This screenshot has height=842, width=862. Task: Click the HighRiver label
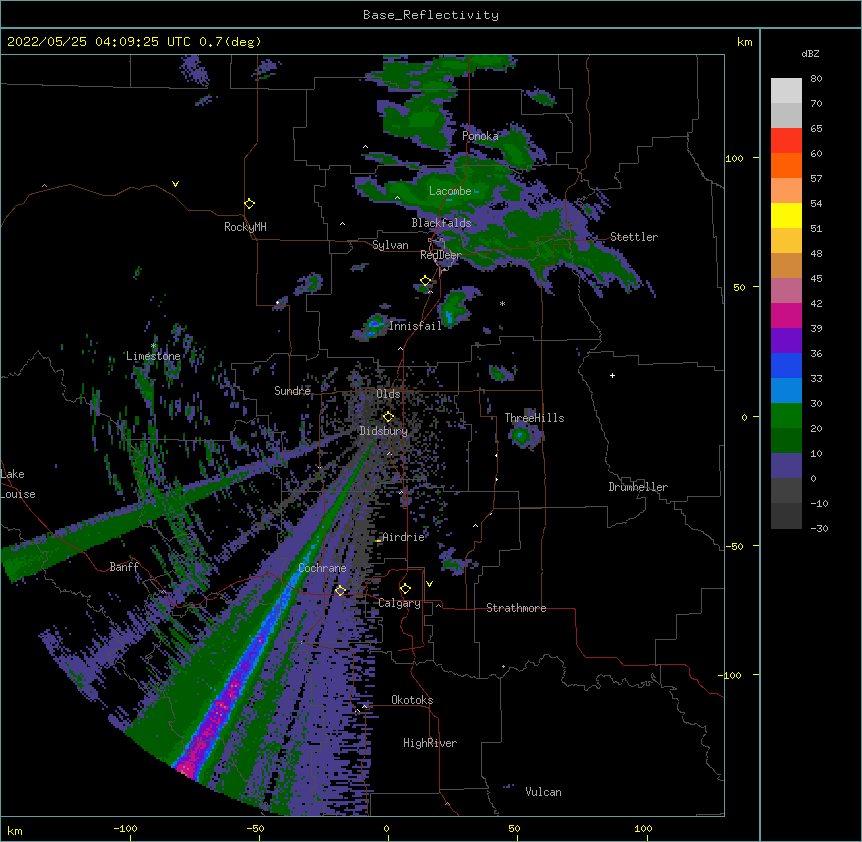pos(430,743)
